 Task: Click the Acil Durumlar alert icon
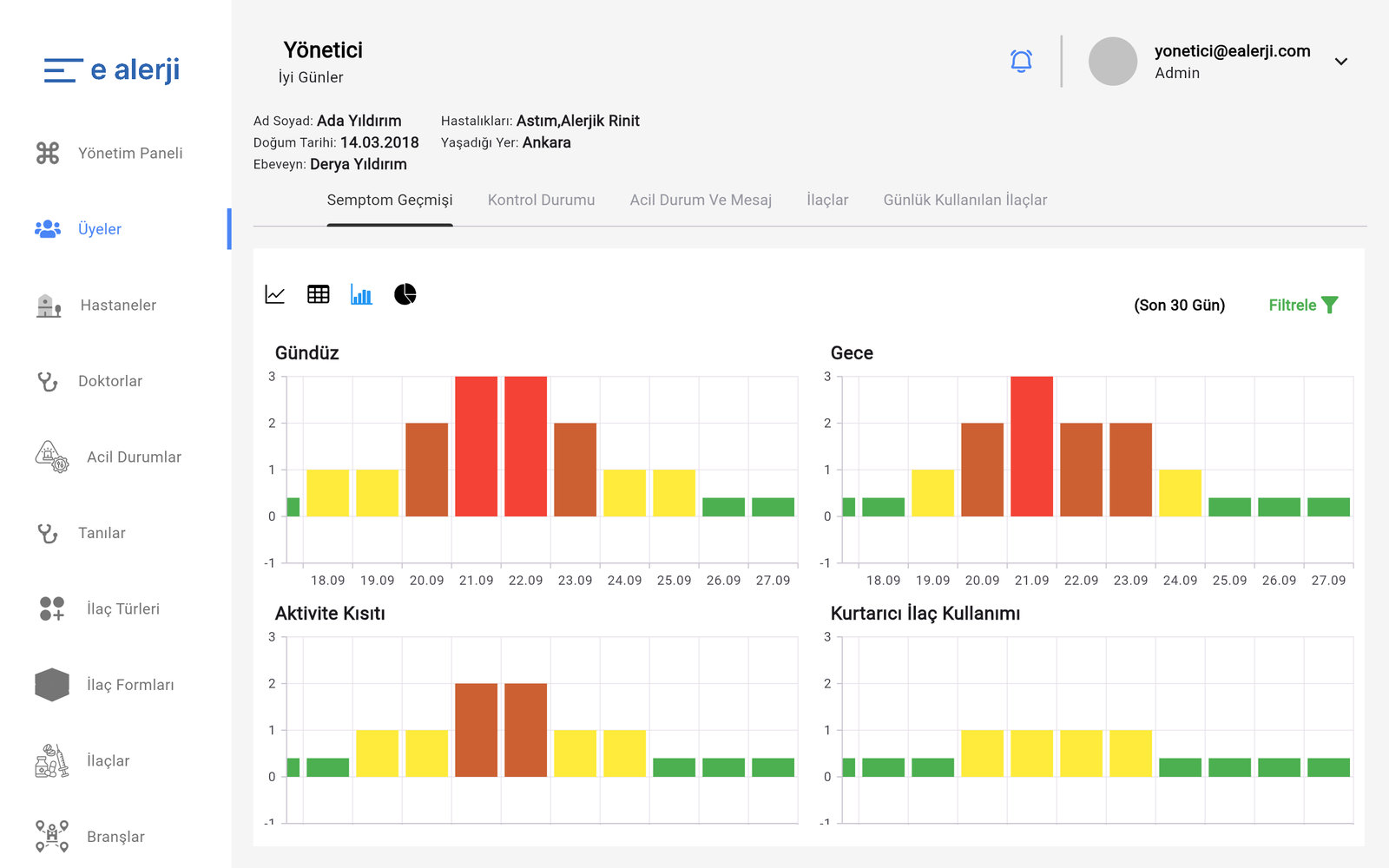52,457
